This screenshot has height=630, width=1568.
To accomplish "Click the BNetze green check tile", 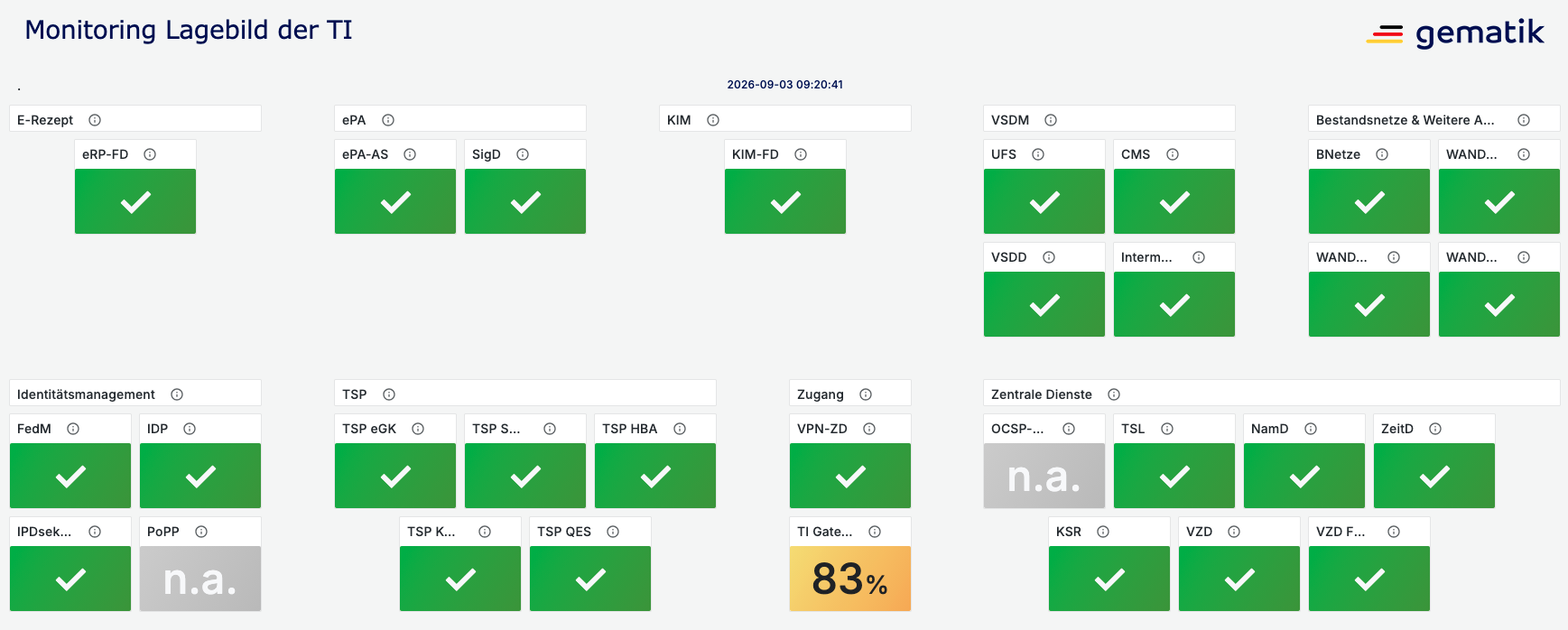I will 1369,201.
